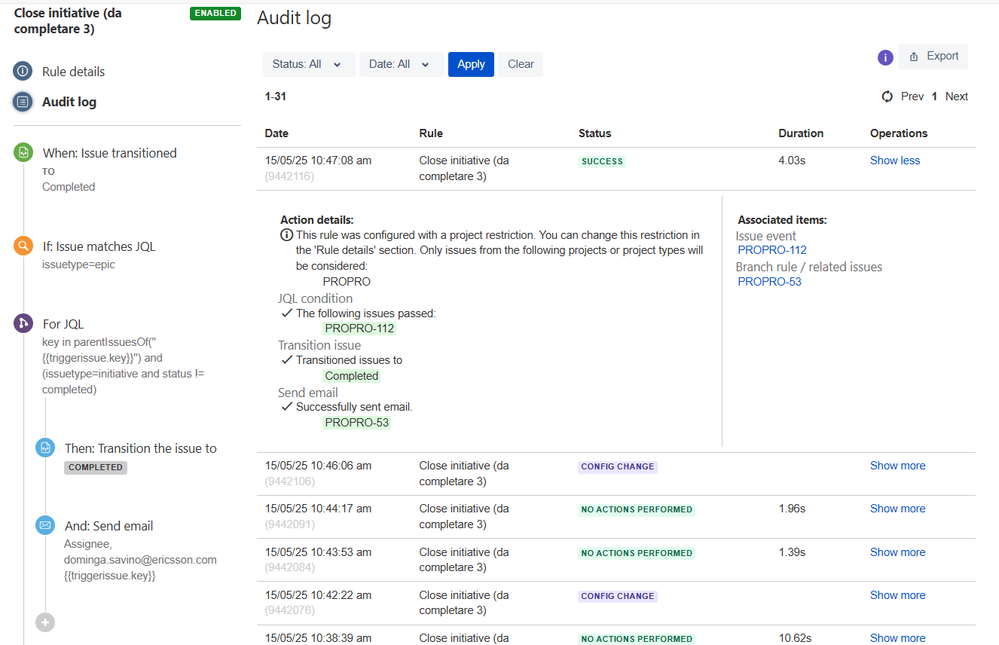Clear the audit log filters

521,64
